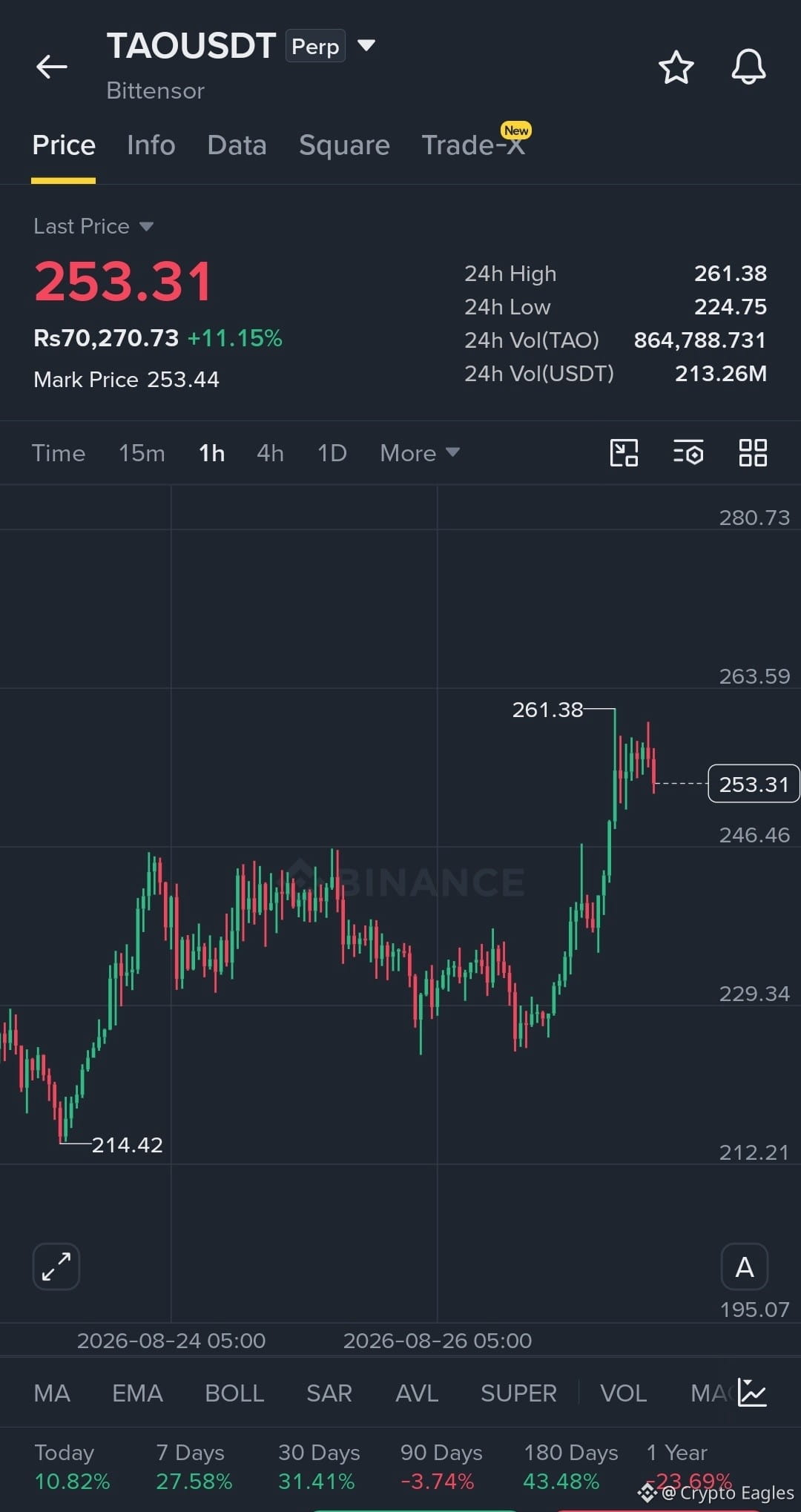Select the 1D timeframe
The width and height of the screenshot is (801, 1512).
tap(332, 452)
